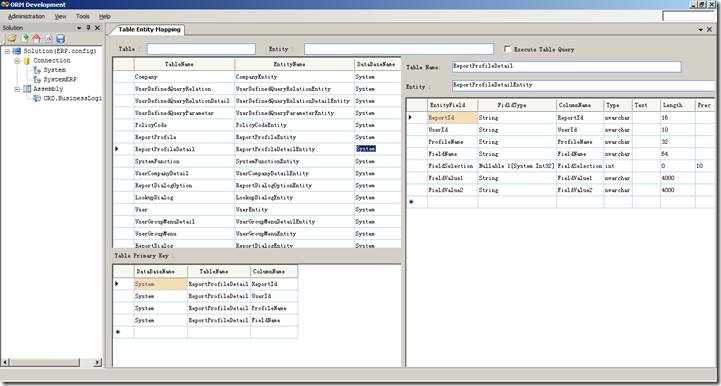The width and height of the screenshot is (721, 386).
Task: Select ORD.BusinessLogic assembly in the tree
Action: 72,98
